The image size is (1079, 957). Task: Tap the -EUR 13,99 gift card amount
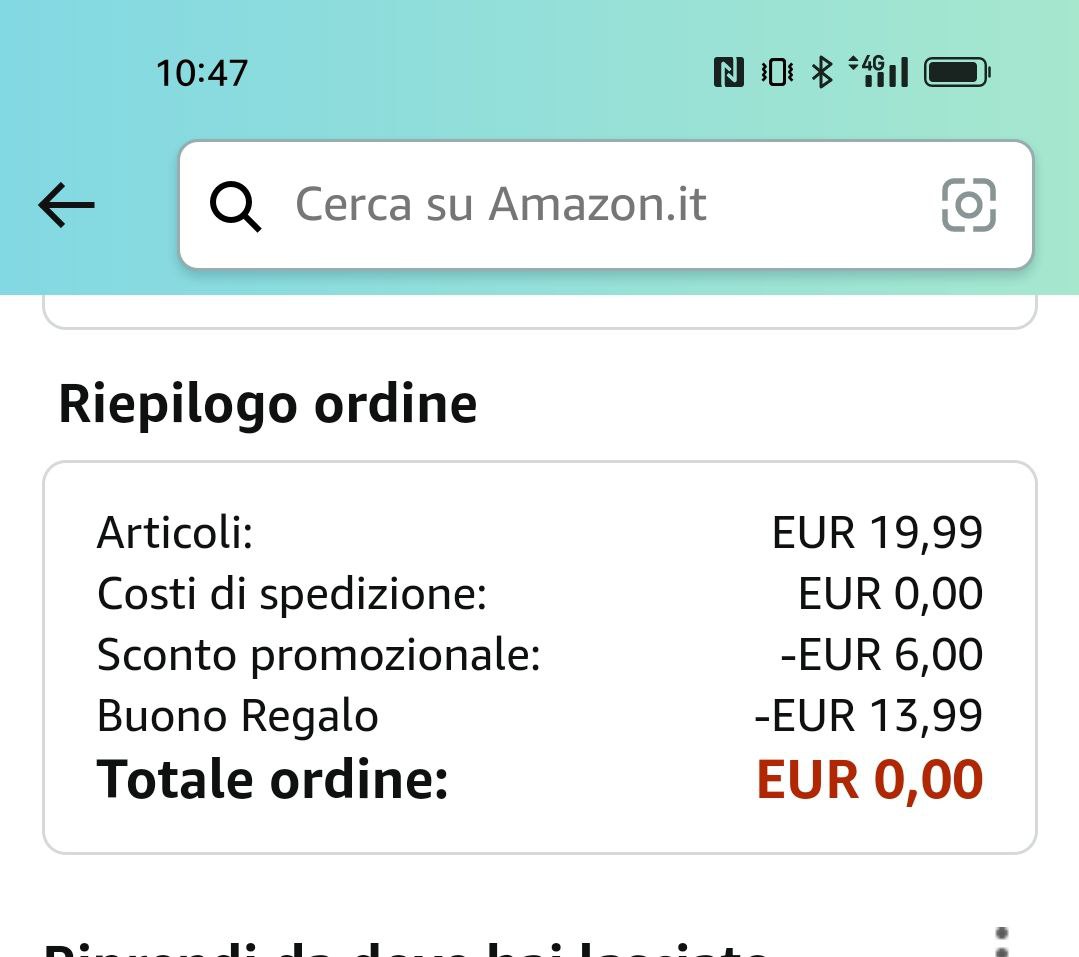(868, 716)
